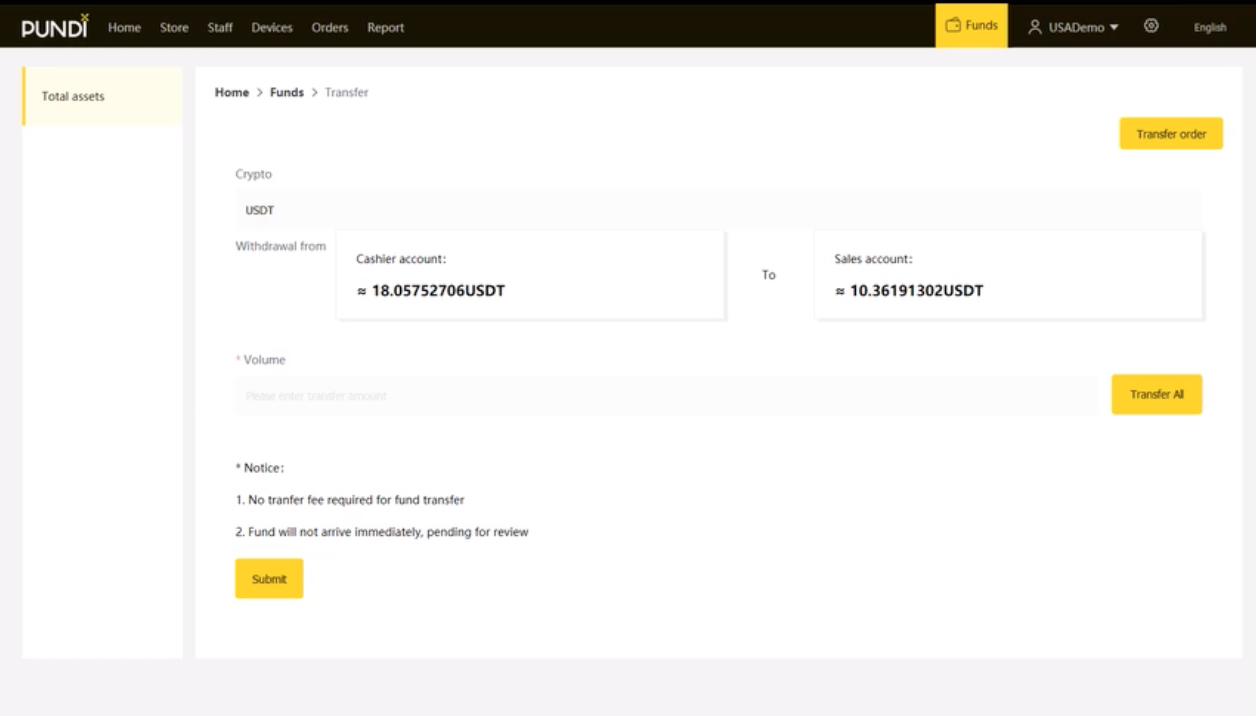Click the user profile icon
Image resolution: width=1256 pixels, height=716 pixels.
pyautogui.click(x=1035, y=27)
